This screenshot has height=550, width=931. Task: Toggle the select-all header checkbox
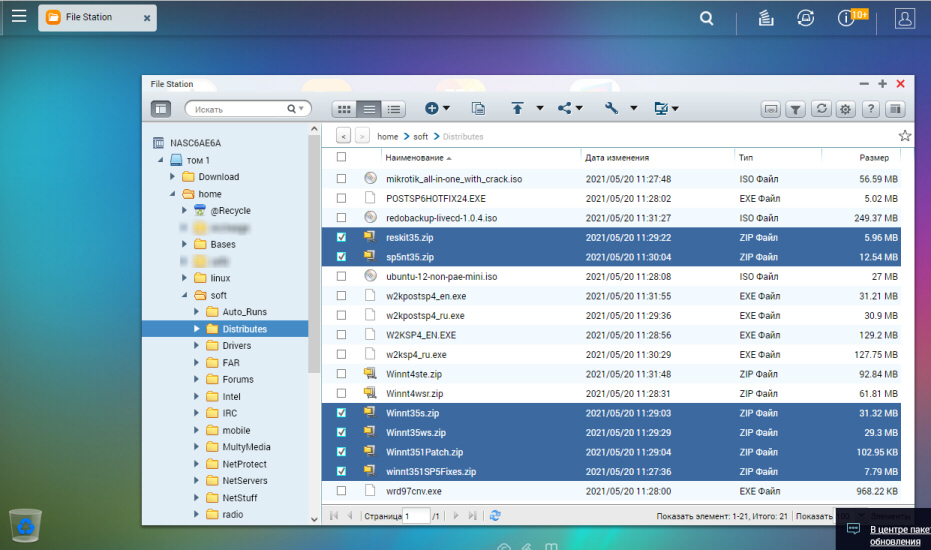[341, 157]
